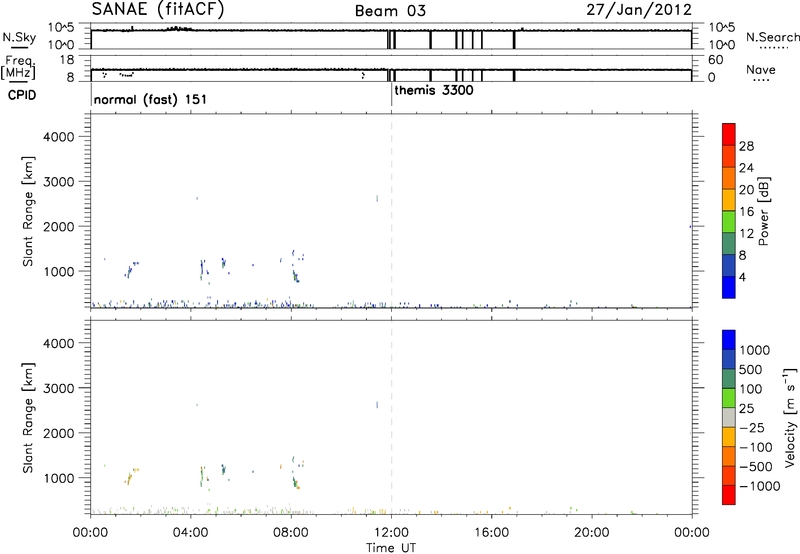Click the 27/Jan/2012 date text
The image size is (800, 554).
[x=639, y=10]
